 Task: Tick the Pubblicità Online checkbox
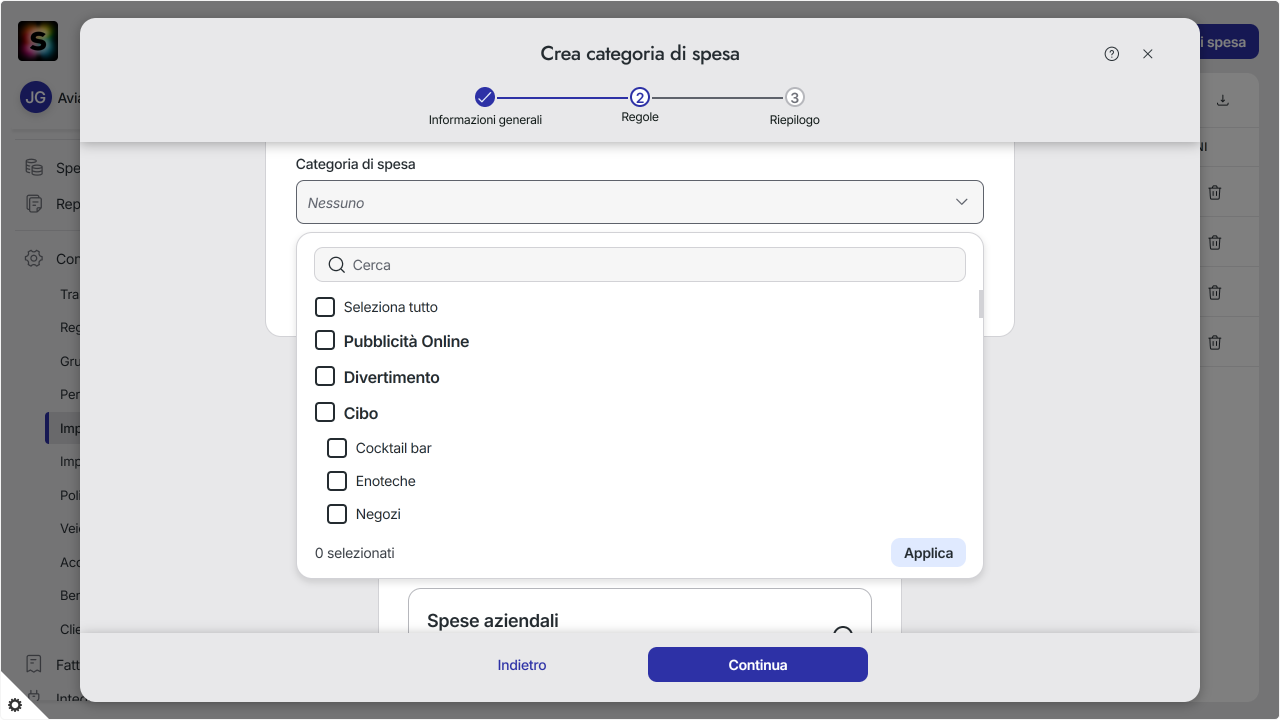click(x=325, y=341)
